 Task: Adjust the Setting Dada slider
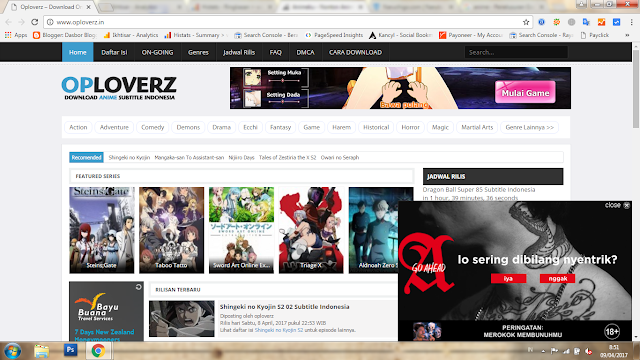coord(283,102)
